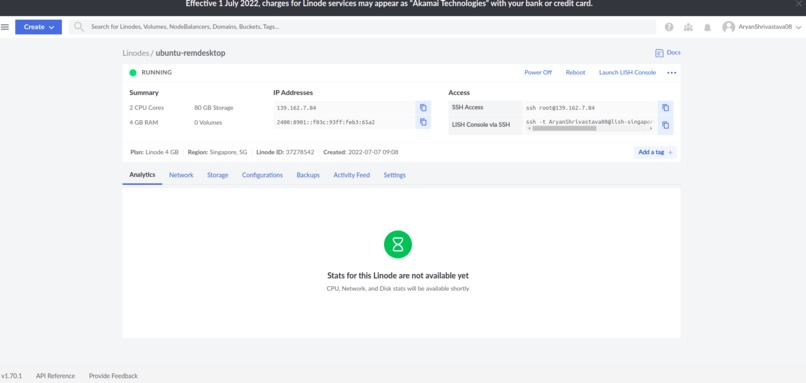806x383 pixels.
Task: Click the search magnifier icon
Action: 79,27
